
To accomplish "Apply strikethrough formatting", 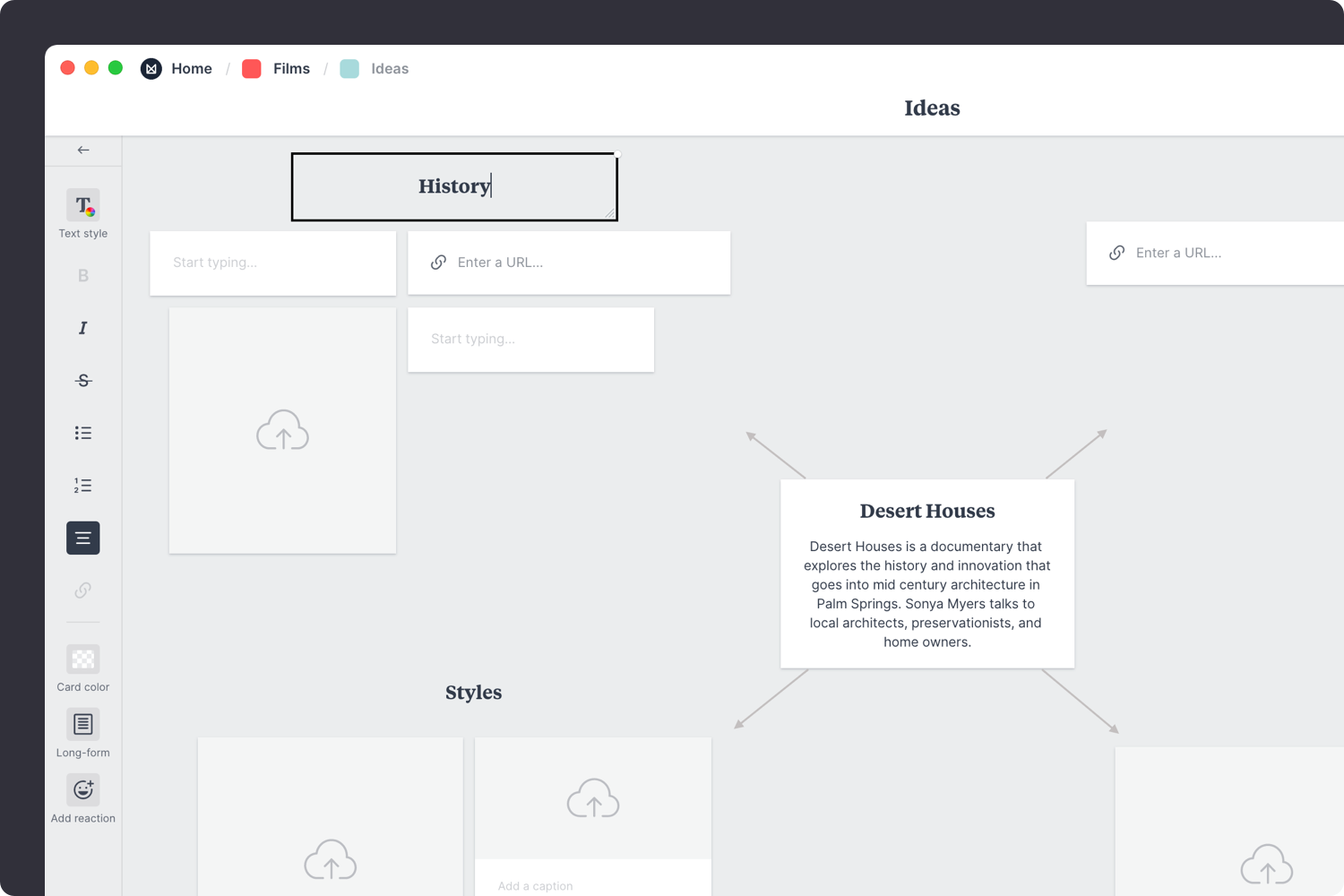I will pos(82,381).
